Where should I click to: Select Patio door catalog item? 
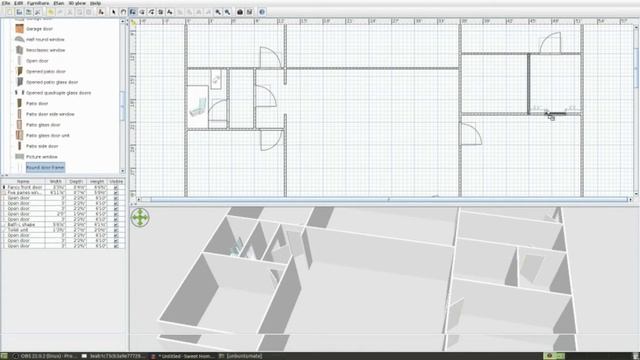[37, 104]
